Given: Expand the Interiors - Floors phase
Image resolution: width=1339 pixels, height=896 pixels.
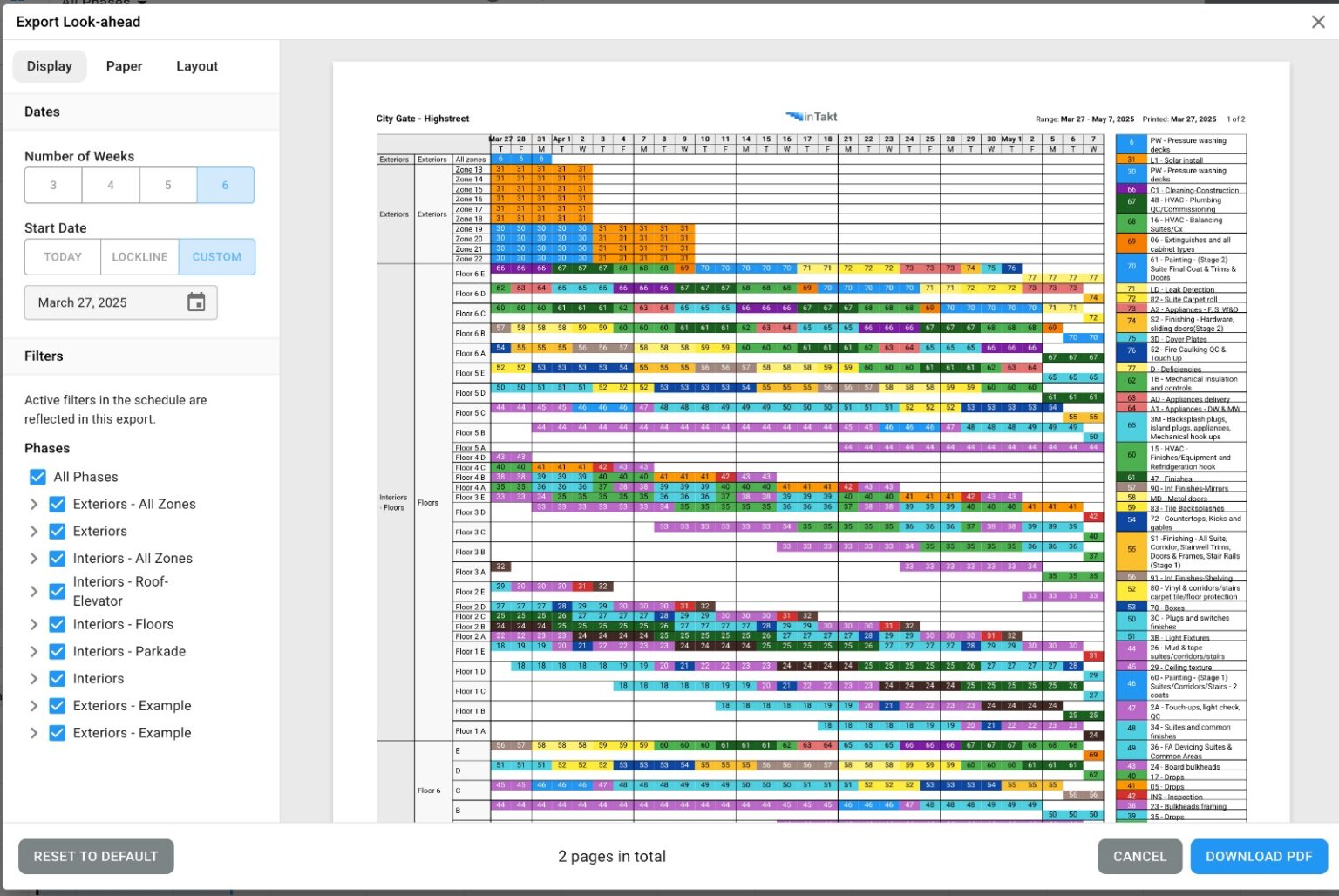Looking at the screenshot, I should click(x=34, y=624).
